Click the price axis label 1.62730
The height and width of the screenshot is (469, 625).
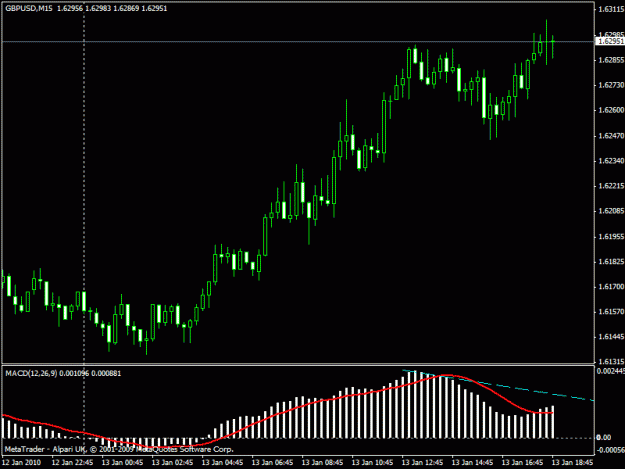[x=611, y=85]
